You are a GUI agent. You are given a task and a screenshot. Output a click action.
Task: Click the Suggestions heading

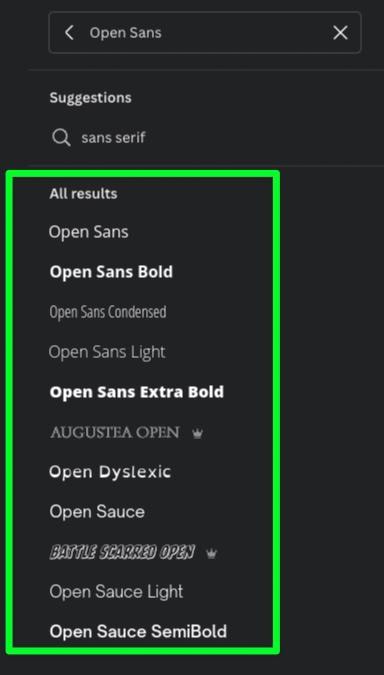click(x=90, y=98)
